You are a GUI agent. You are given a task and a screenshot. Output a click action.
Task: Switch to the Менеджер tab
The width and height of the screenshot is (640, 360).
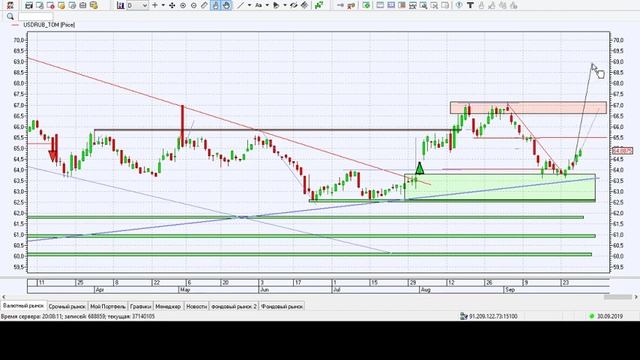coord(168,306)
